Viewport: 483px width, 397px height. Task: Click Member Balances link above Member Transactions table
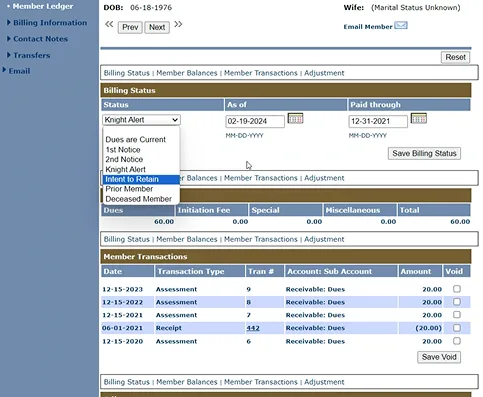pyautogui.click(x=187, y=239)
